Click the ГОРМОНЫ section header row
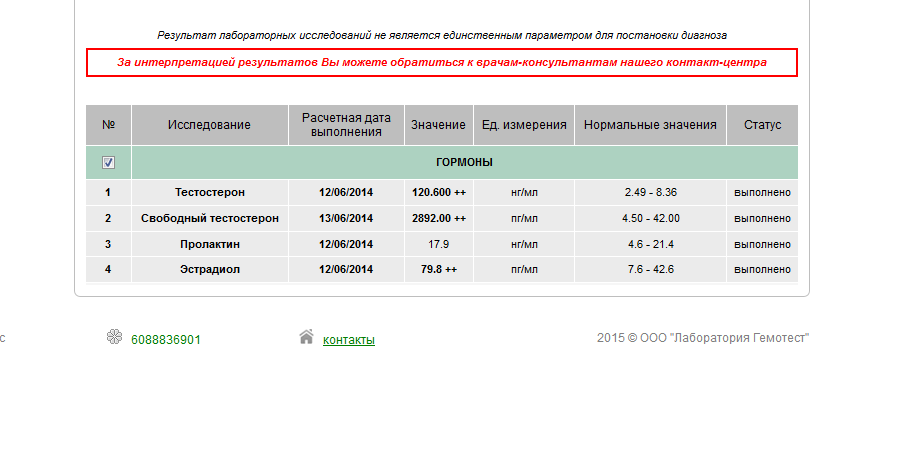Screen dimensions: 916x460 [x=464, y=162]
